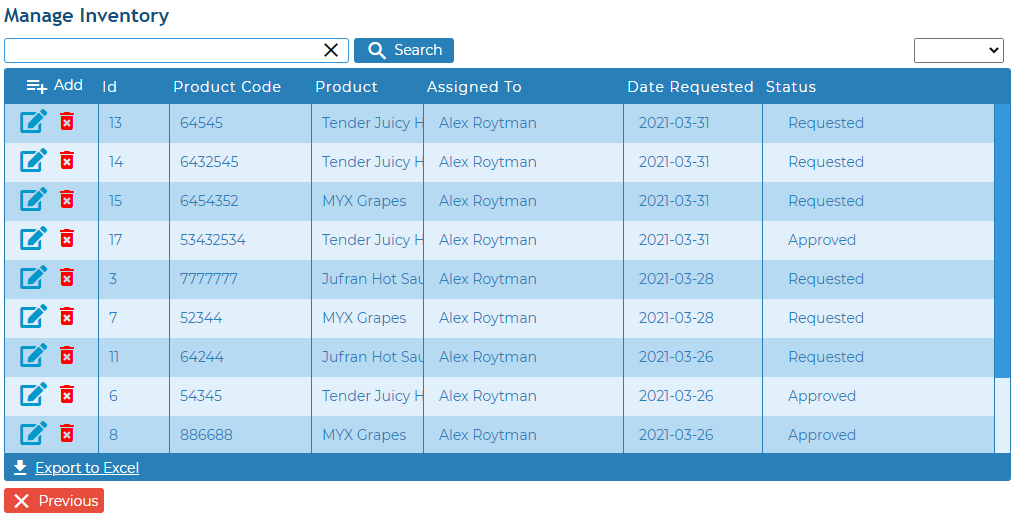
Task: Delete the row with Id 7
Action: 67,316
